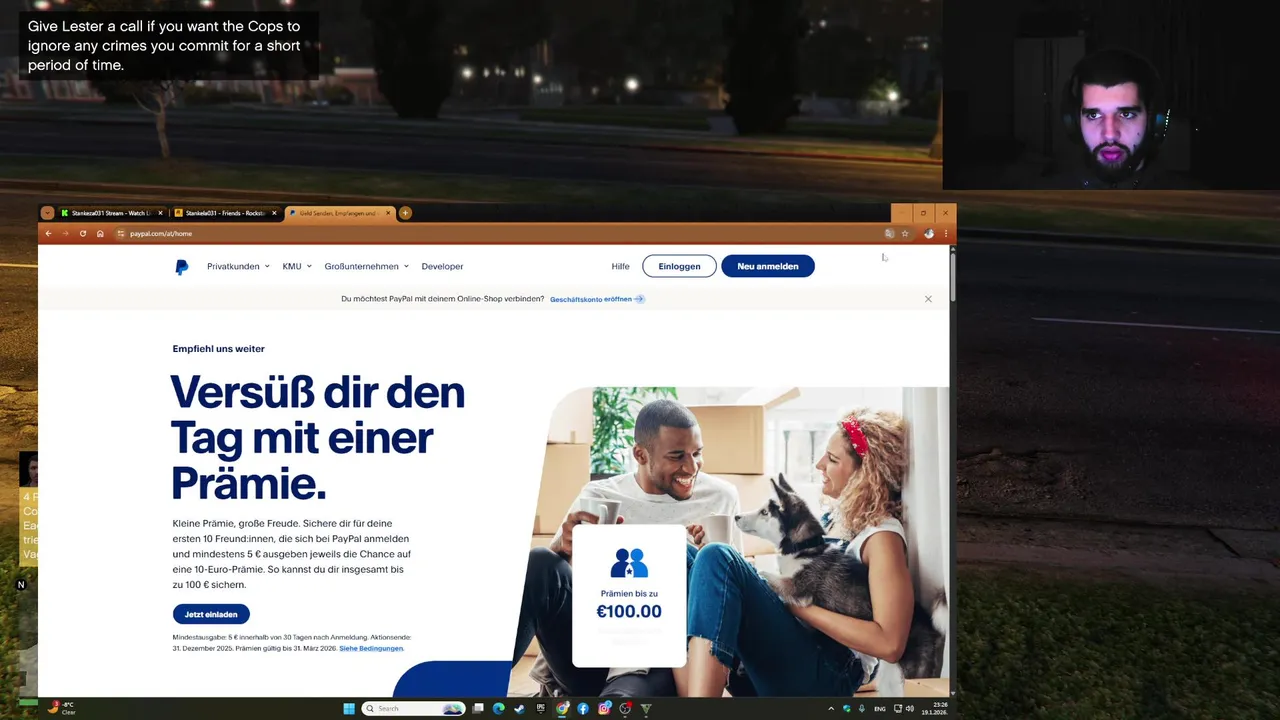Open the tab search dropdown at tab strip start
This screenshot has height=720, width=1280.
[47, 213]
